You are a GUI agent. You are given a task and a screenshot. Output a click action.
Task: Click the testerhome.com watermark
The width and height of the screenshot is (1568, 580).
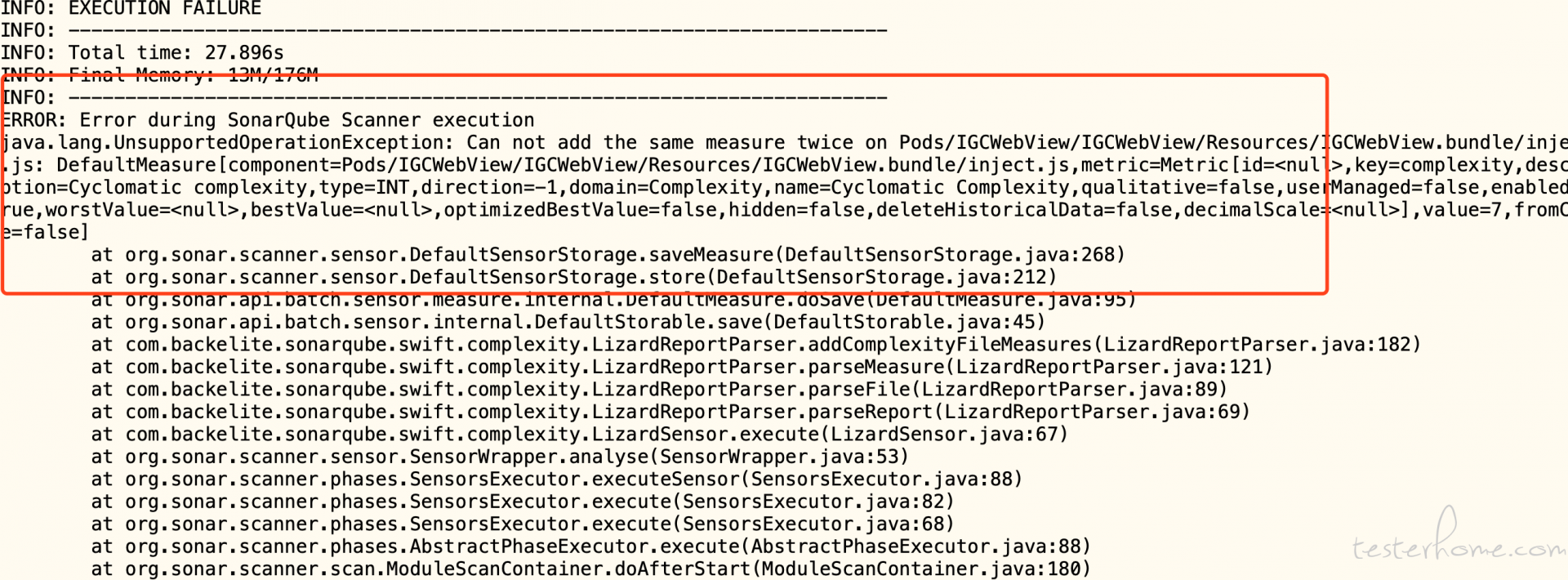(x=1458, y=539)
